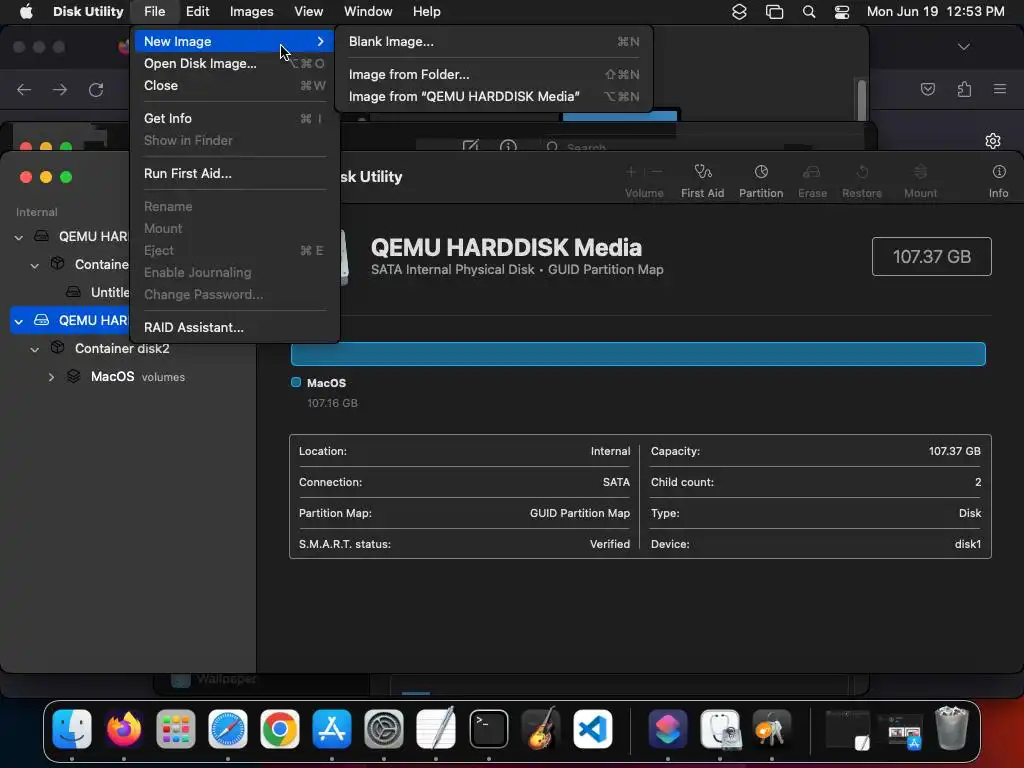Click the Mount toolbar icon
This screenshot has width=1024, height=768.
[x=920, y=172]
